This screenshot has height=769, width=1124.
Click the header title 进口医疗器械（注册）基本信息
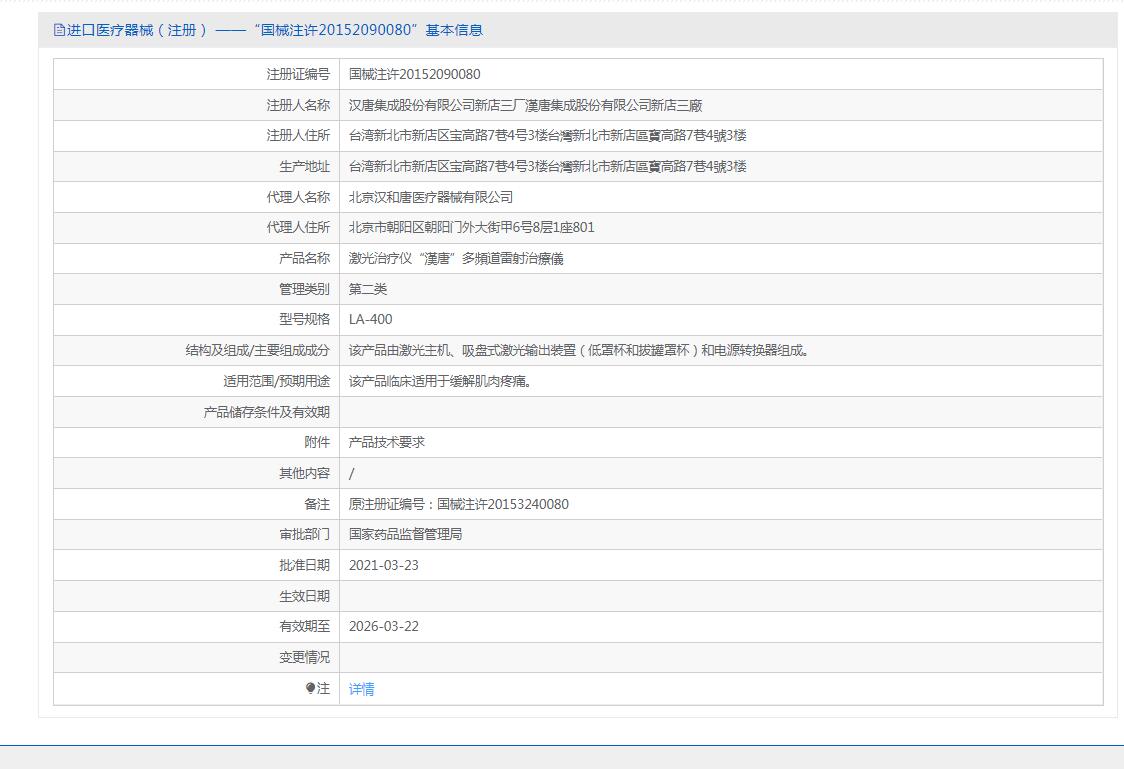pyautogui.click(x=275, y=30)
